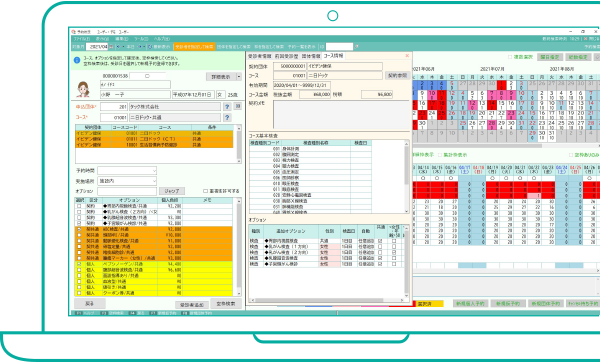Click the small list icon right of 申込団体 help
This screenshot has height=362, width=600.
tap(238, 106)
